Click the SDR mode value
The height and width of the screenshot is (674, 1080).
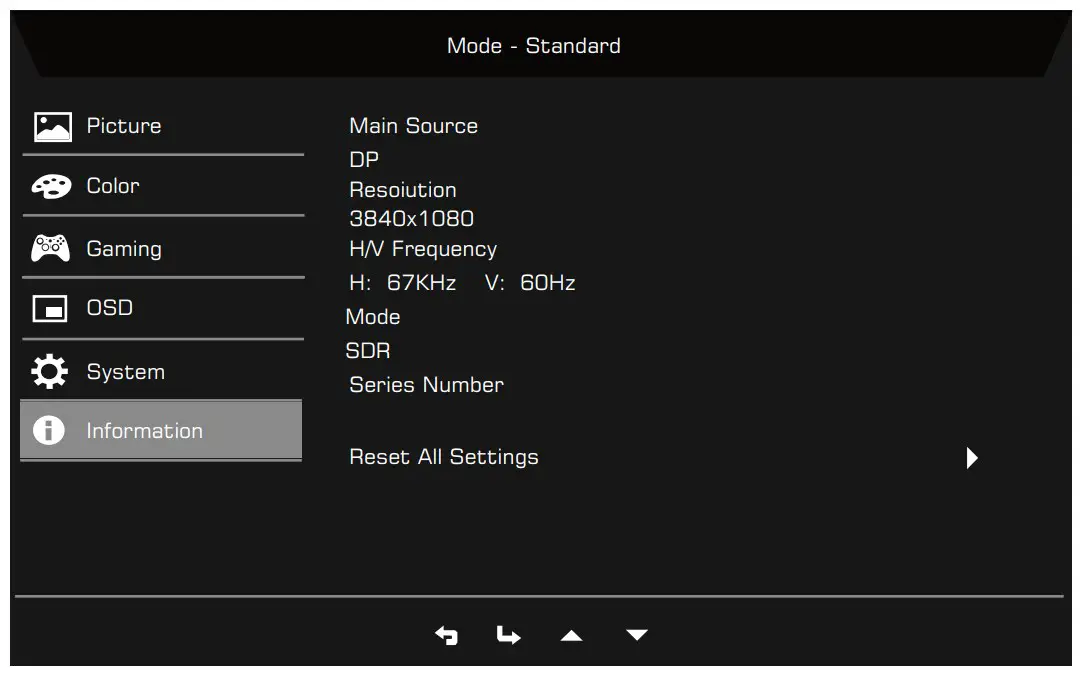368,351
